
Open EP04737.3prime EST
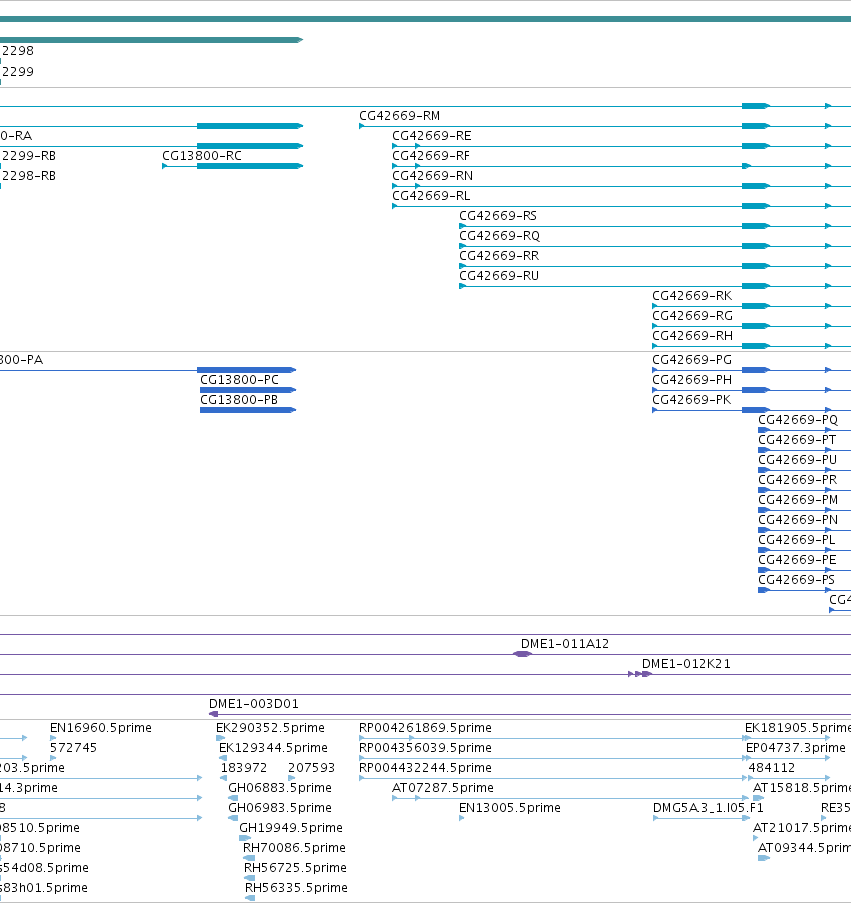tap(796, 748)
